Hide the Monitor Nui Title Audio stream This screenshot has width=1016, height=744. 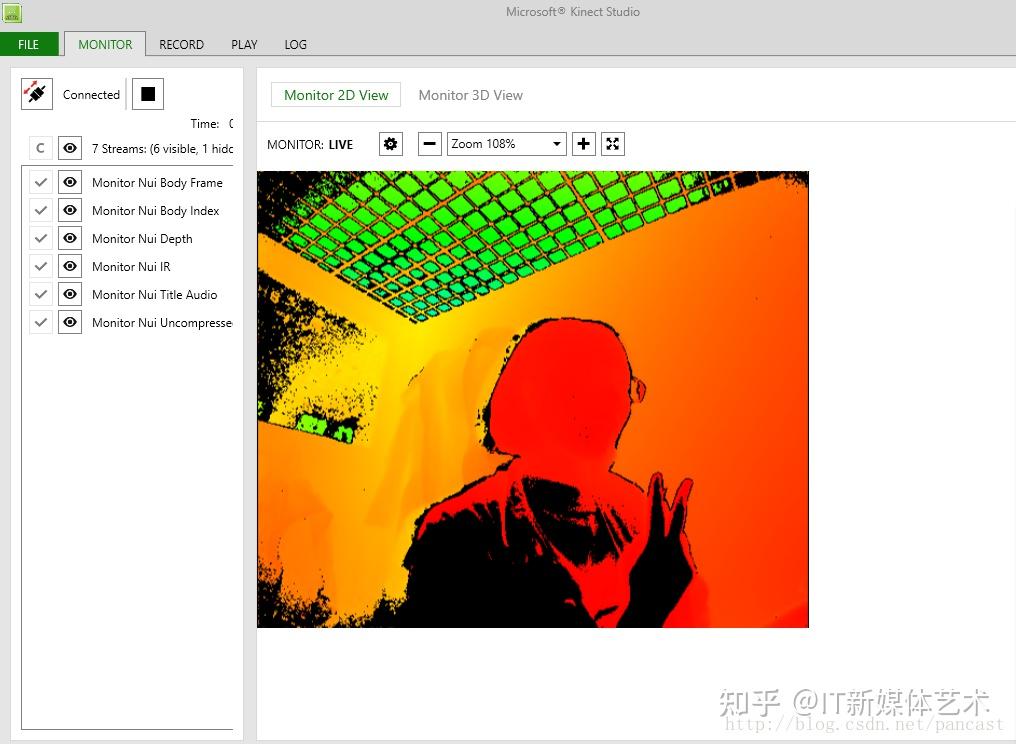pyautogui.click(x=69, y=294)
